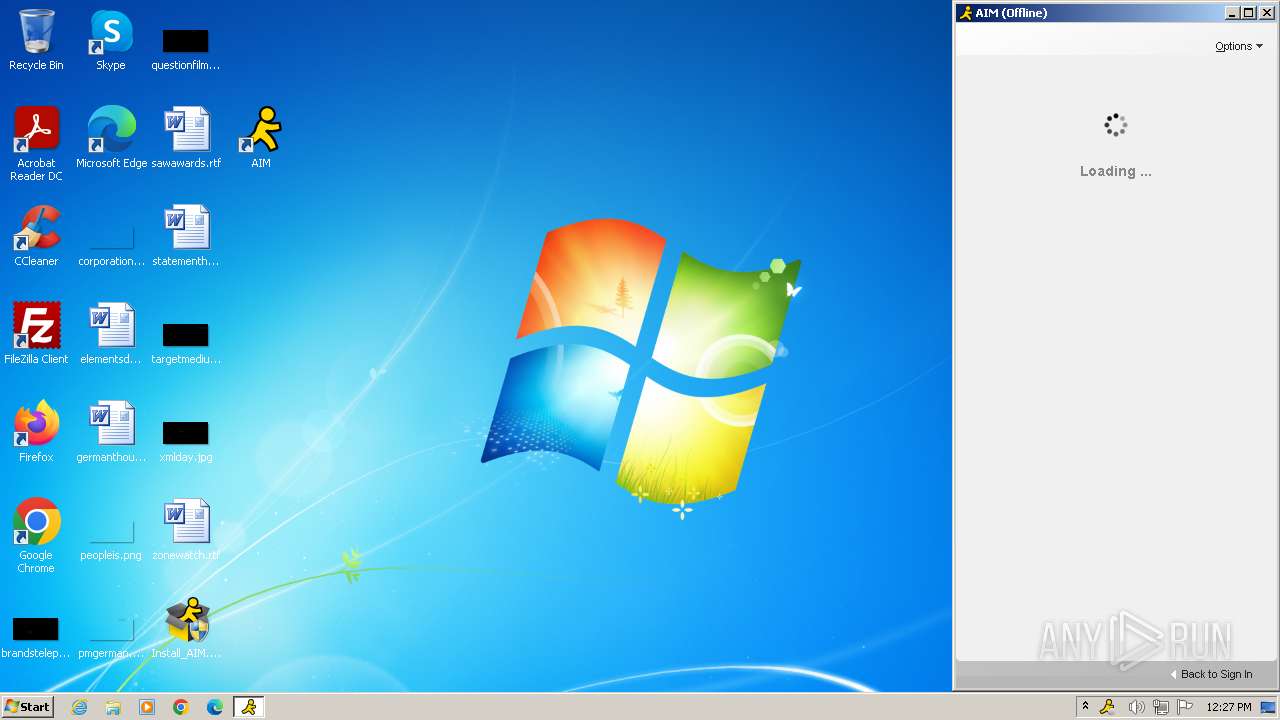1280x720 pixels.
Task: Select the statementh document icon
Action: pos(186,236)
